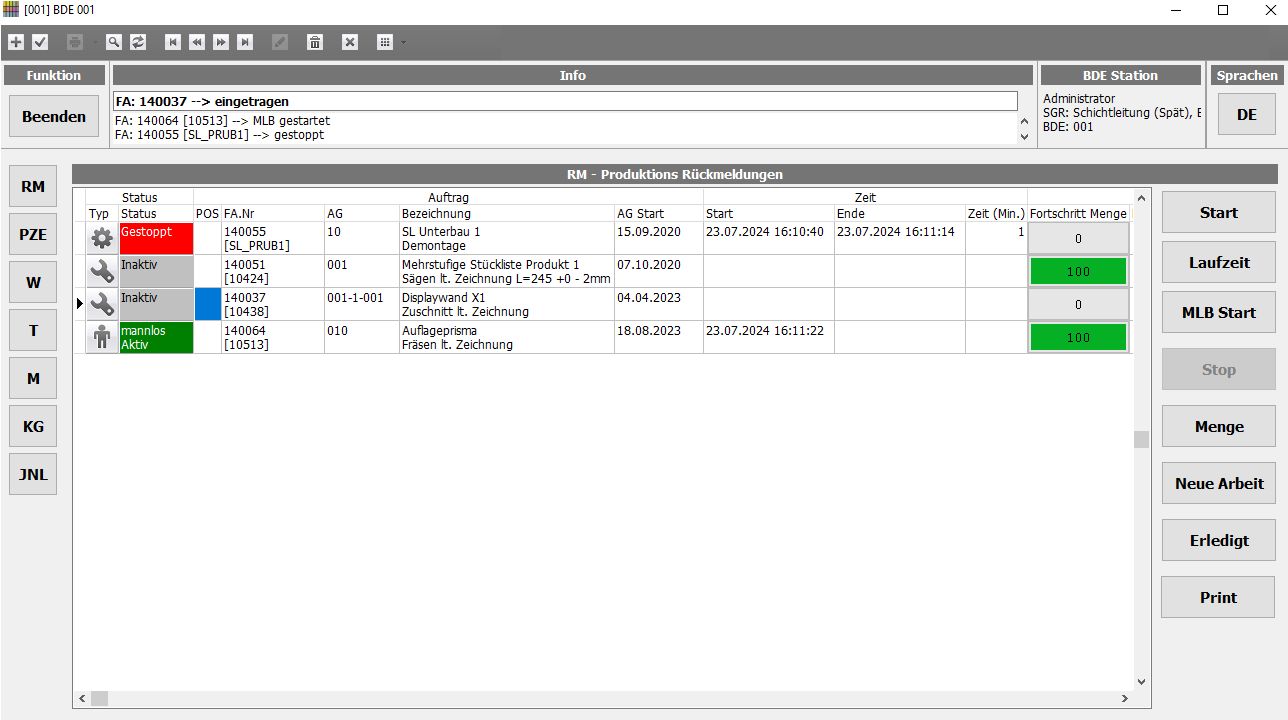
Task: Select cell Displaywand X1 Zuschnitt
Action: 506,304
